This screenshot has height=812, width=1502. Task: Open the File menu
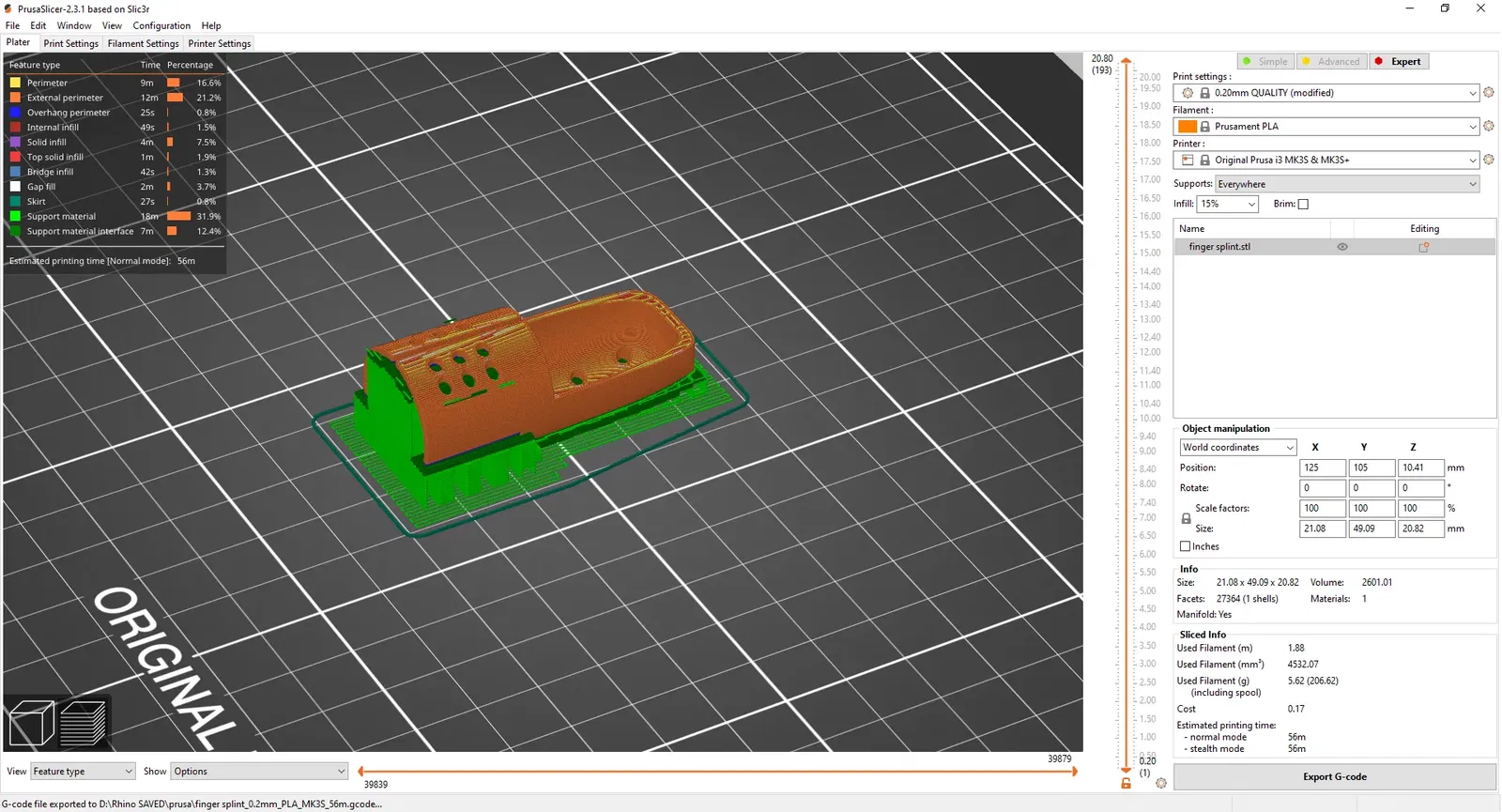(13, 25)
